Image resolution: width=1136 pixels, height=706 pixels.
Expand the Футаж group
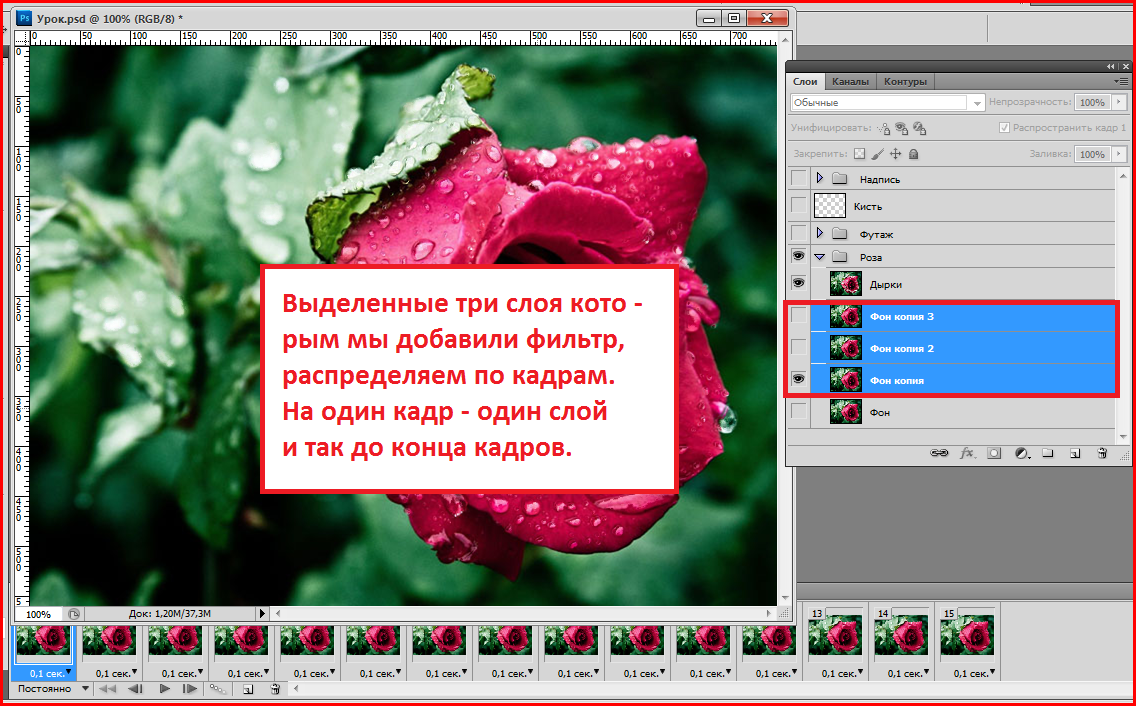point(820,233)
